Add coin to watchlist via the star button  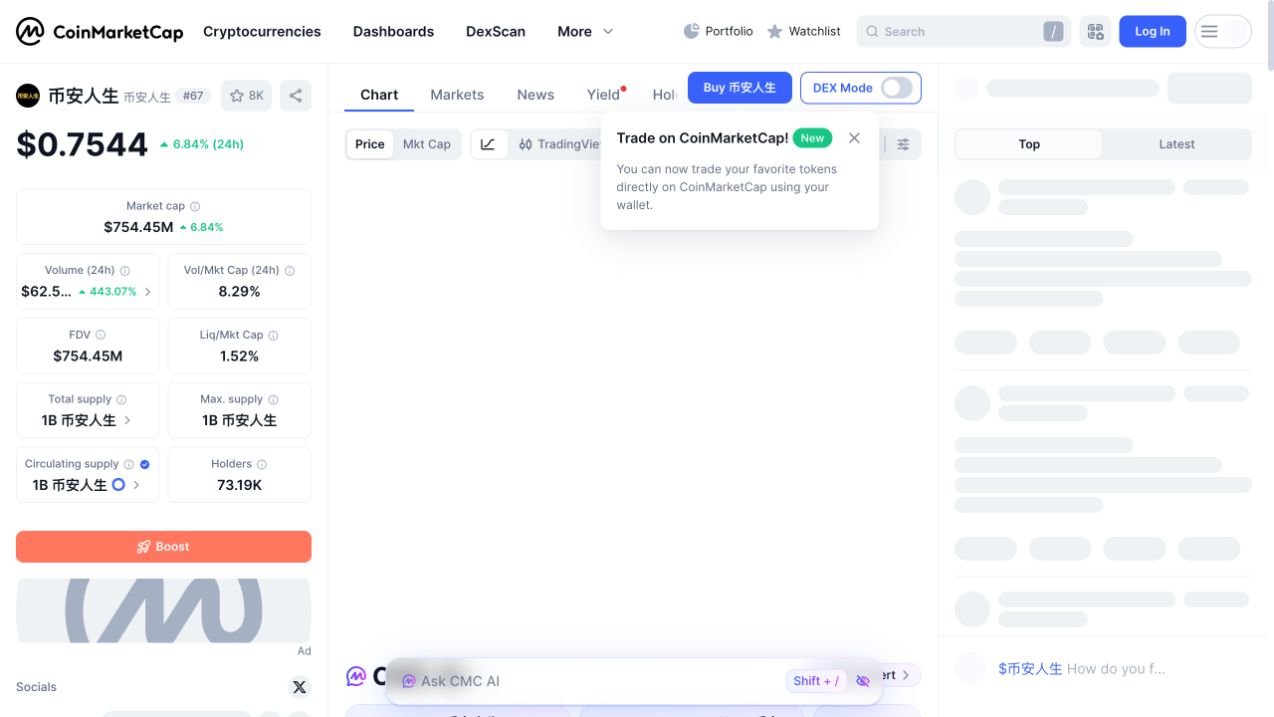(246, 96)
